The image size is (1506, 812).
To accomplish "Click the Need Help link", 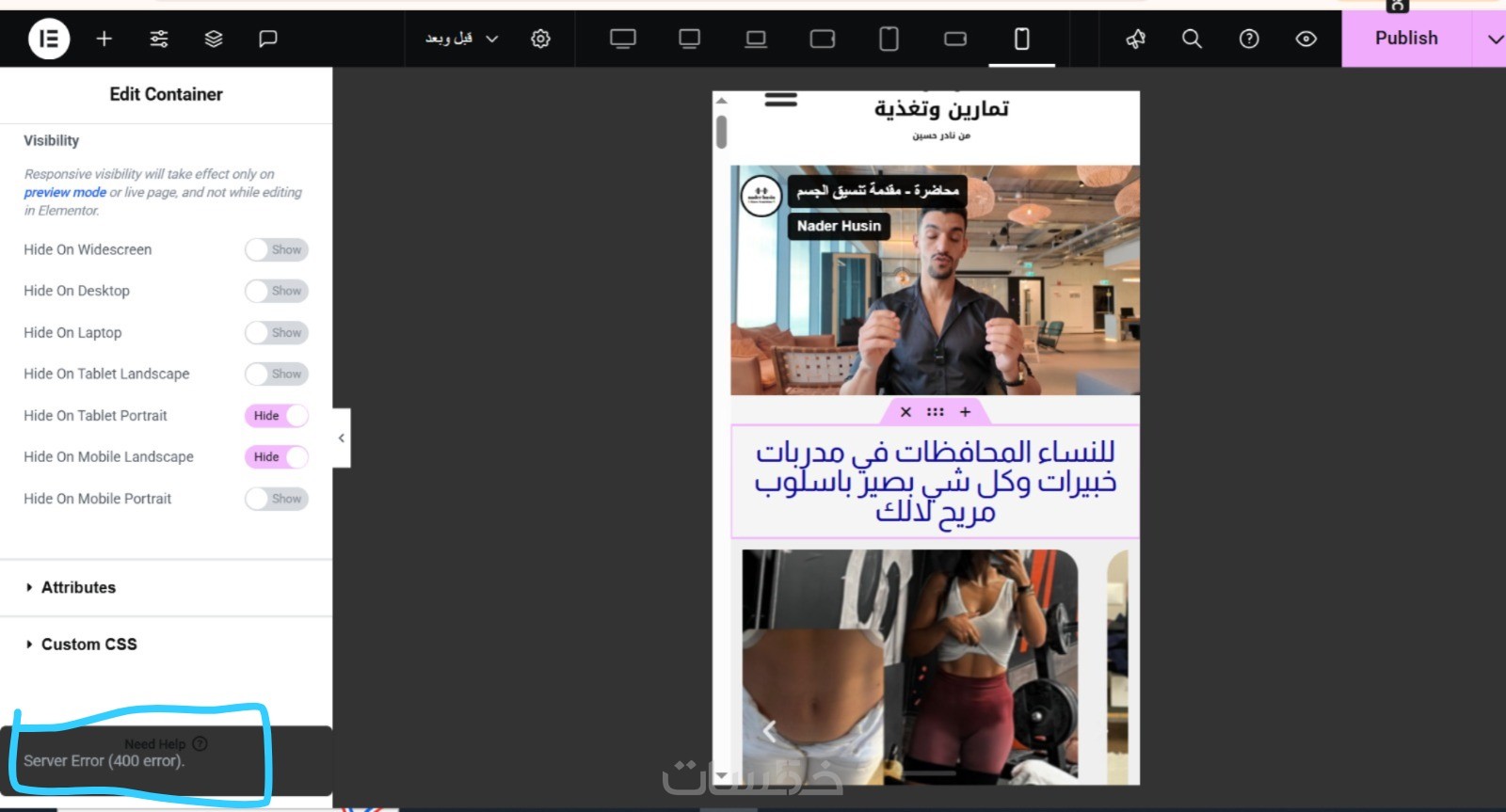I will (x=166, y=743).
